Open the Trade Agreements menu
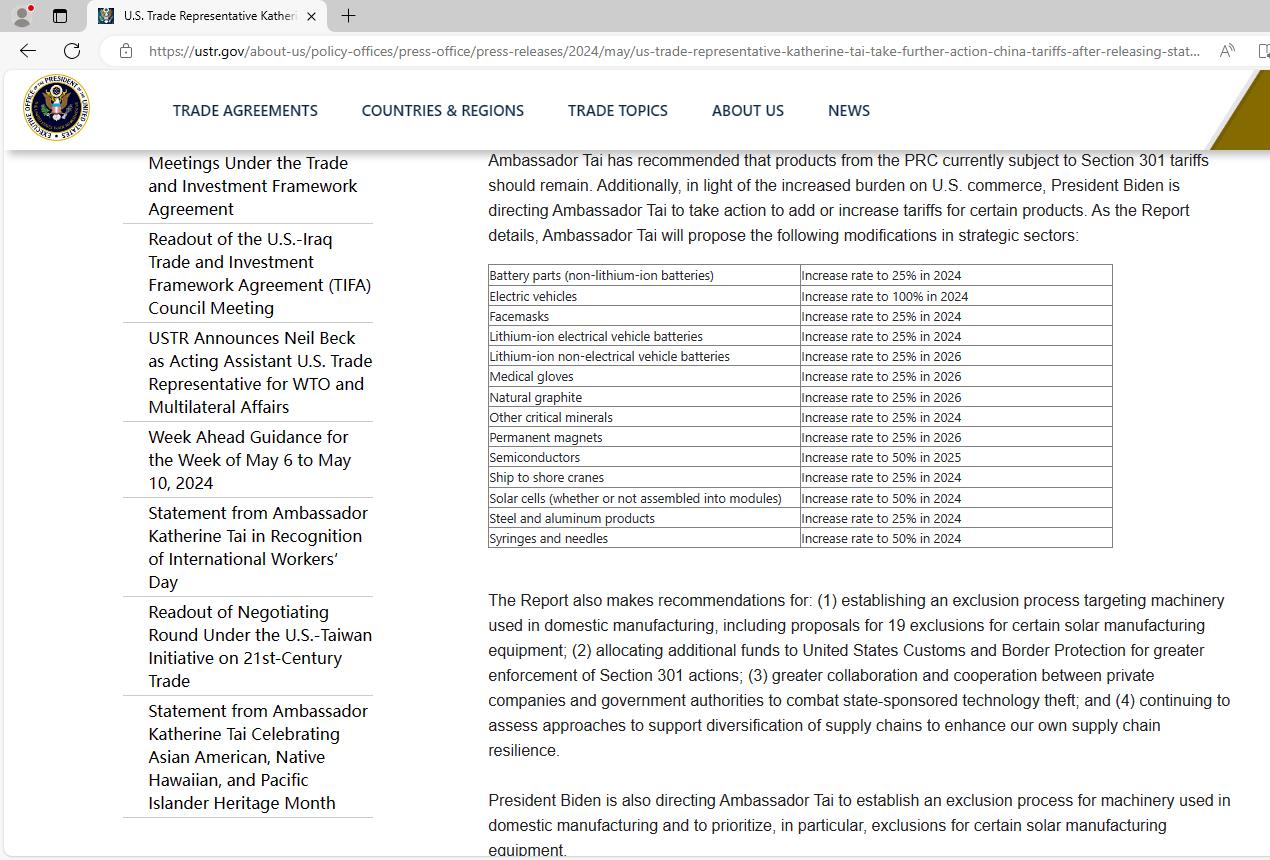 [x=245, y=111]
